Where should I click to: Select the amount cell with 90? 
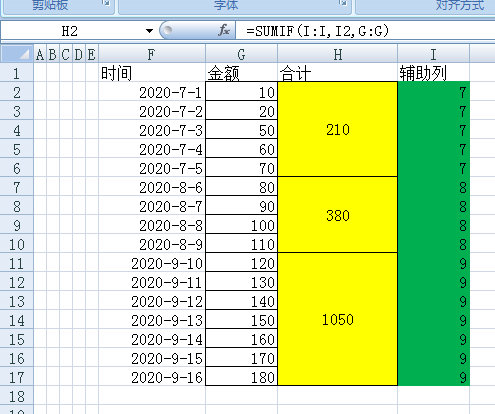click(241, 205)
